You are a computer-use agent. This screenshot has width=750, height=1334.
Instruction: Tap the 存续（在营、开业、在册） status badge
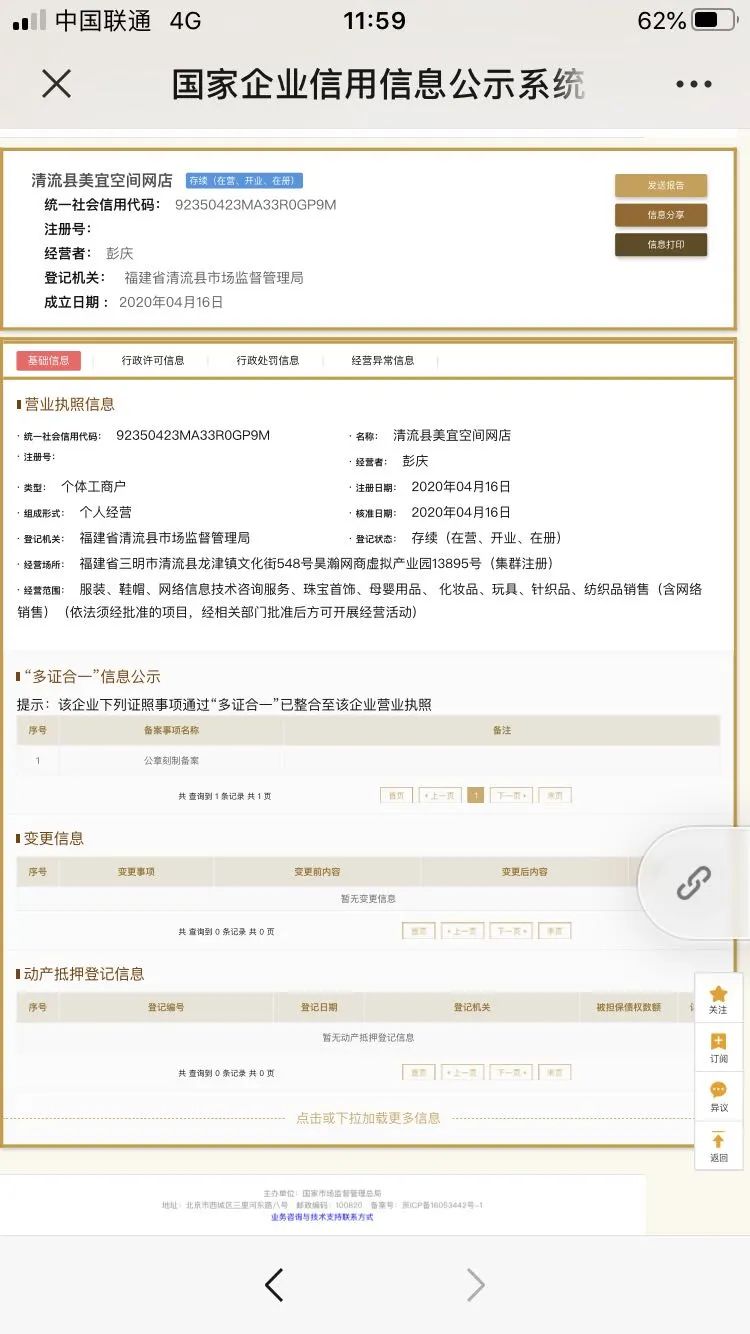(244, 181)
